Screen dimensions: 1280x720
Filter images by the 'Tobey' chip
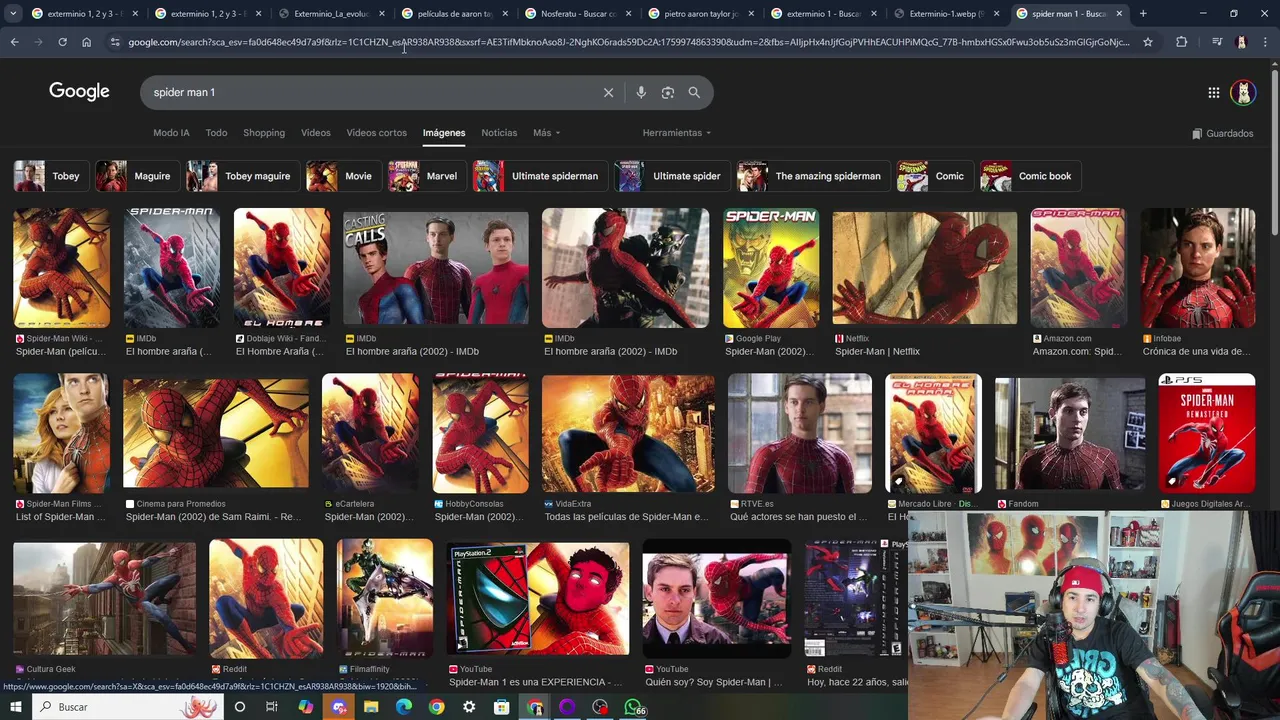pos(49,176)
